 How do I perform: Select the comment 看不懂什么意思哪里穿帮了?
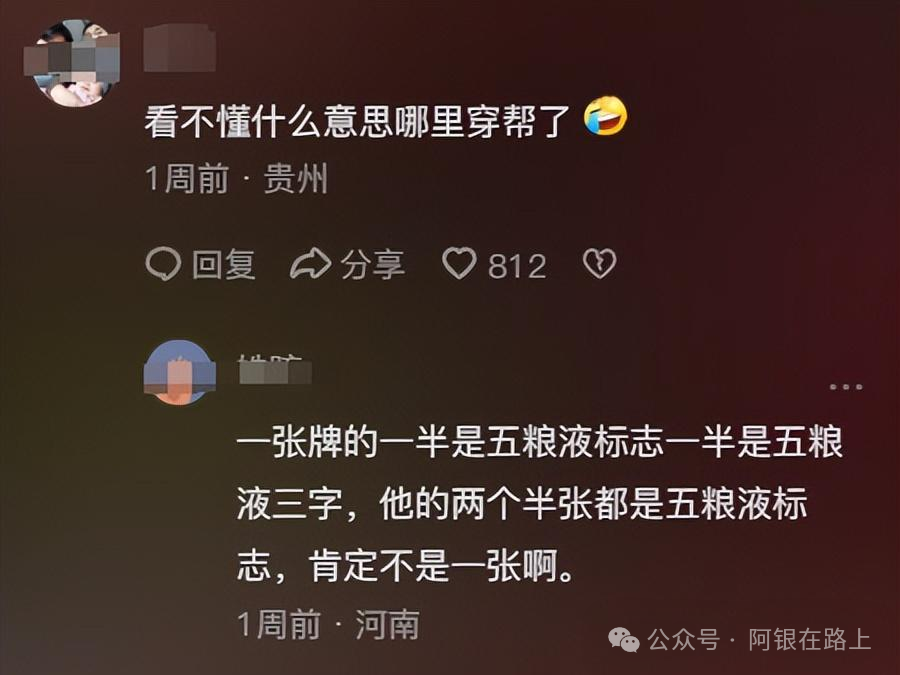click(x=356, y=121)
